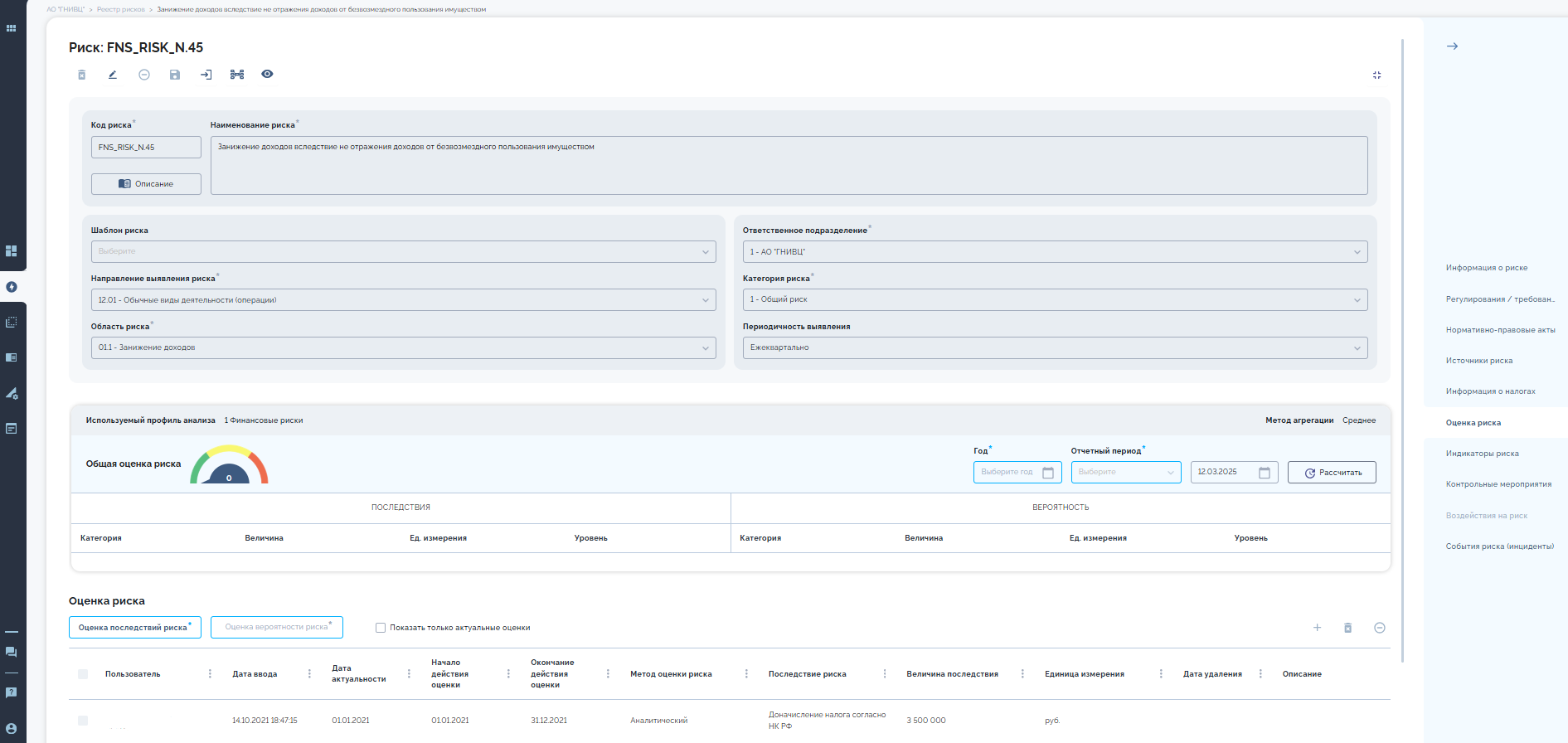Open column menu for Величина последствия
Image resolution: width=1568 pixels, height=743 pixels.
pos(1022,674)
